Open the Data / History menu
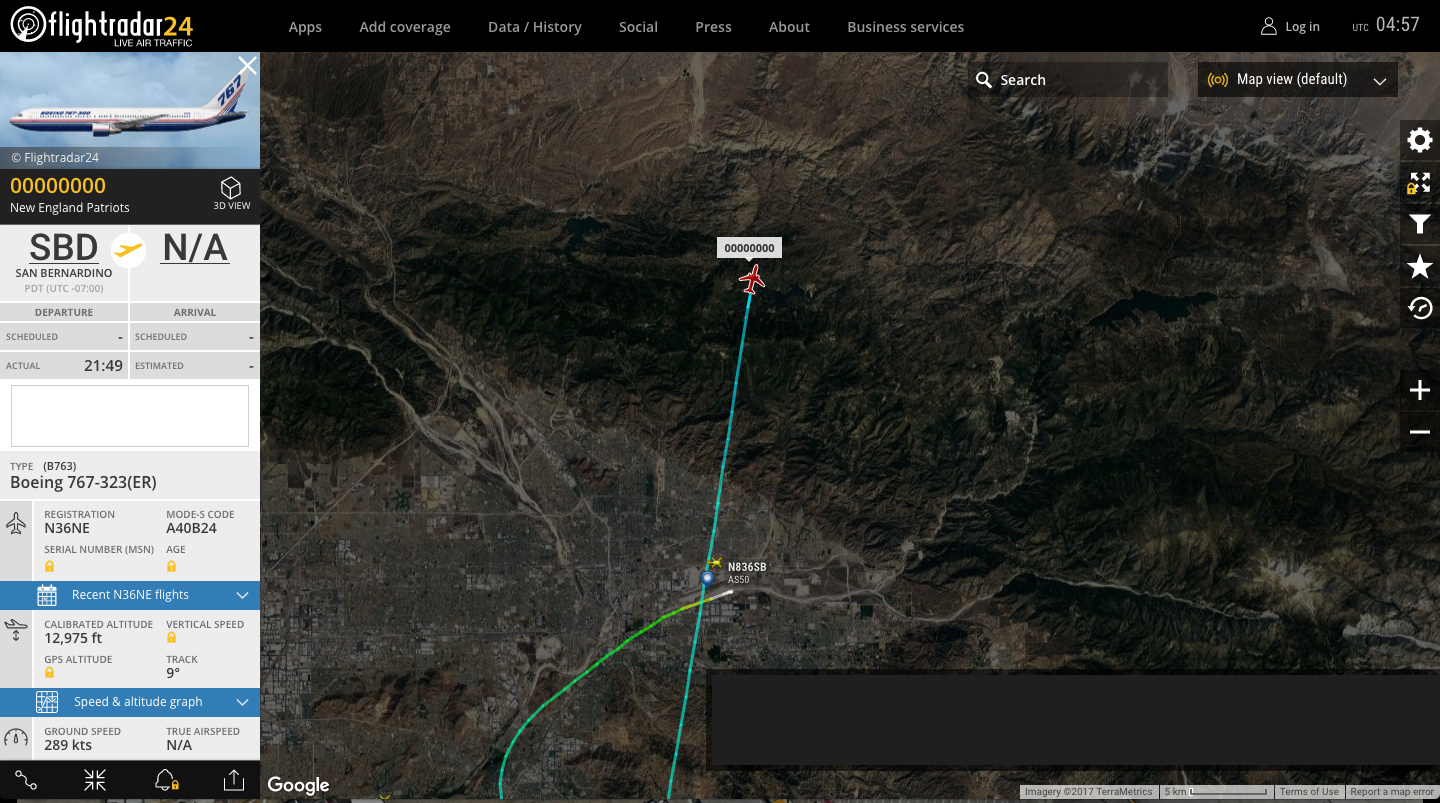1440x803 pixels. coord(535,27)
